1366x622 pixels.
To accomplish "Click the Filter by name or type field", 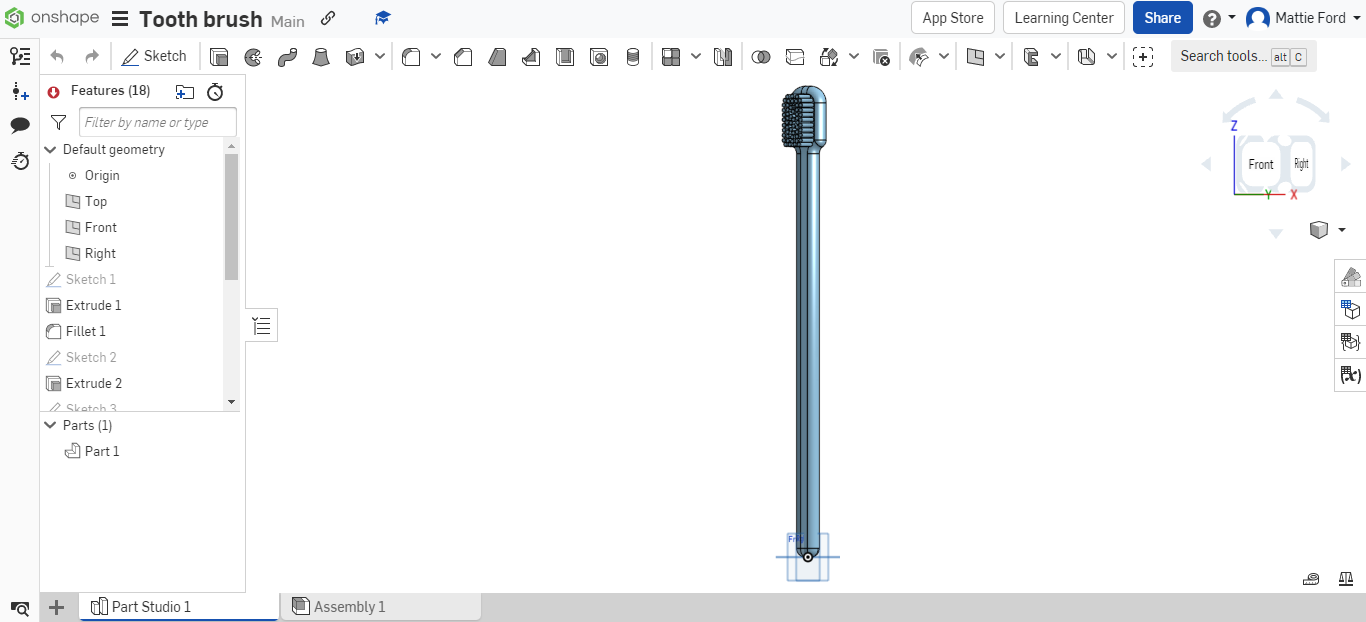I will pos(157,121).
